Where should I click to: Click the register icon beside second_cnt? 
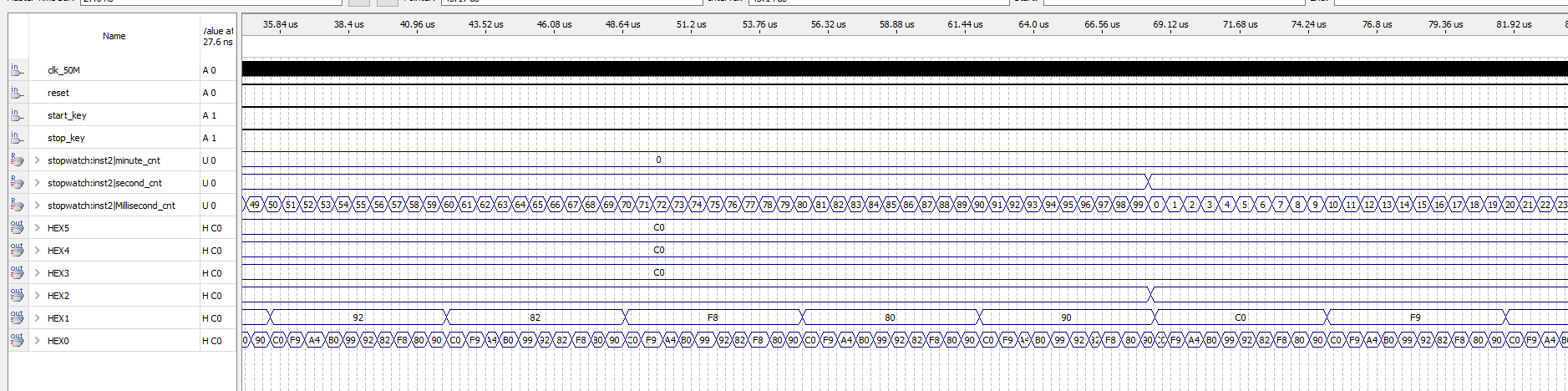[17, 182]
